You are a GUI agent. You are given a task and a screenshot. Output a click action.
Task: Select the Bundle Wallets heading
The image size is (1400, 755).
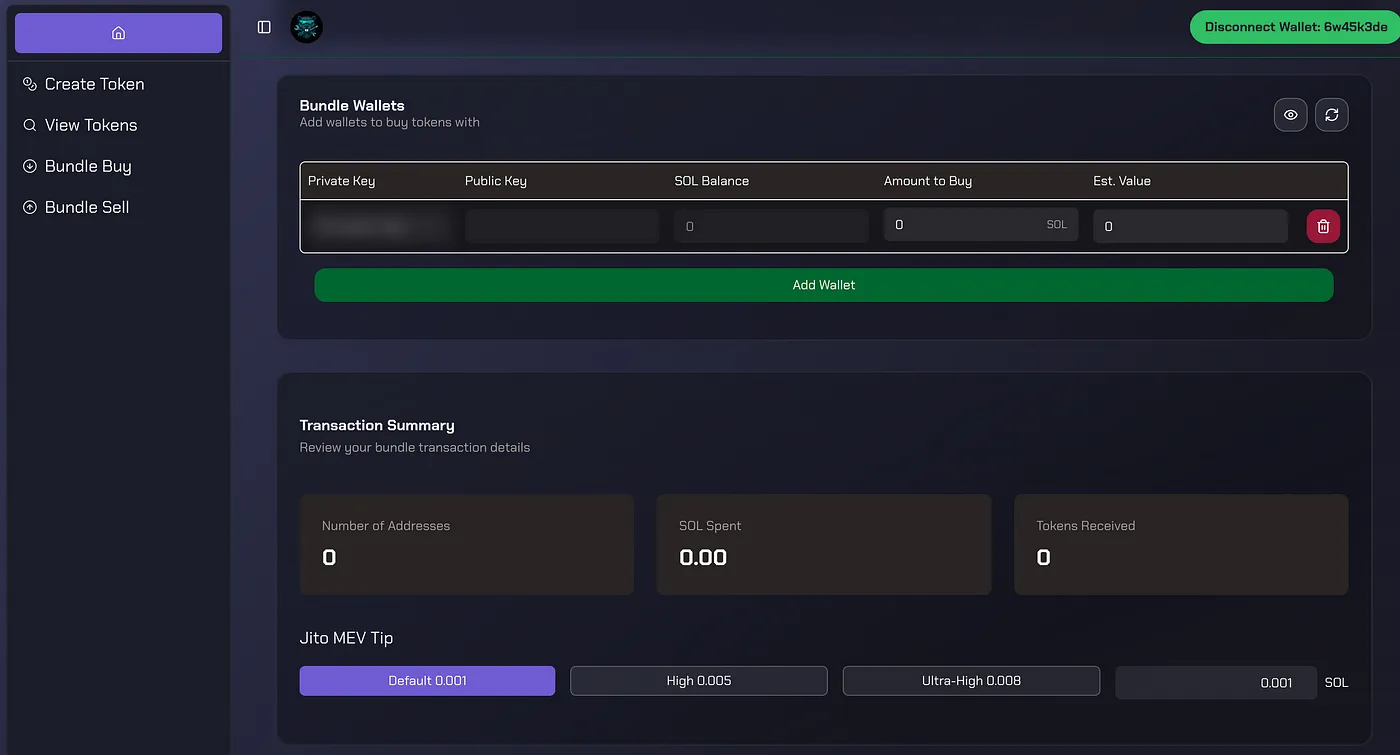coord(352,105)
